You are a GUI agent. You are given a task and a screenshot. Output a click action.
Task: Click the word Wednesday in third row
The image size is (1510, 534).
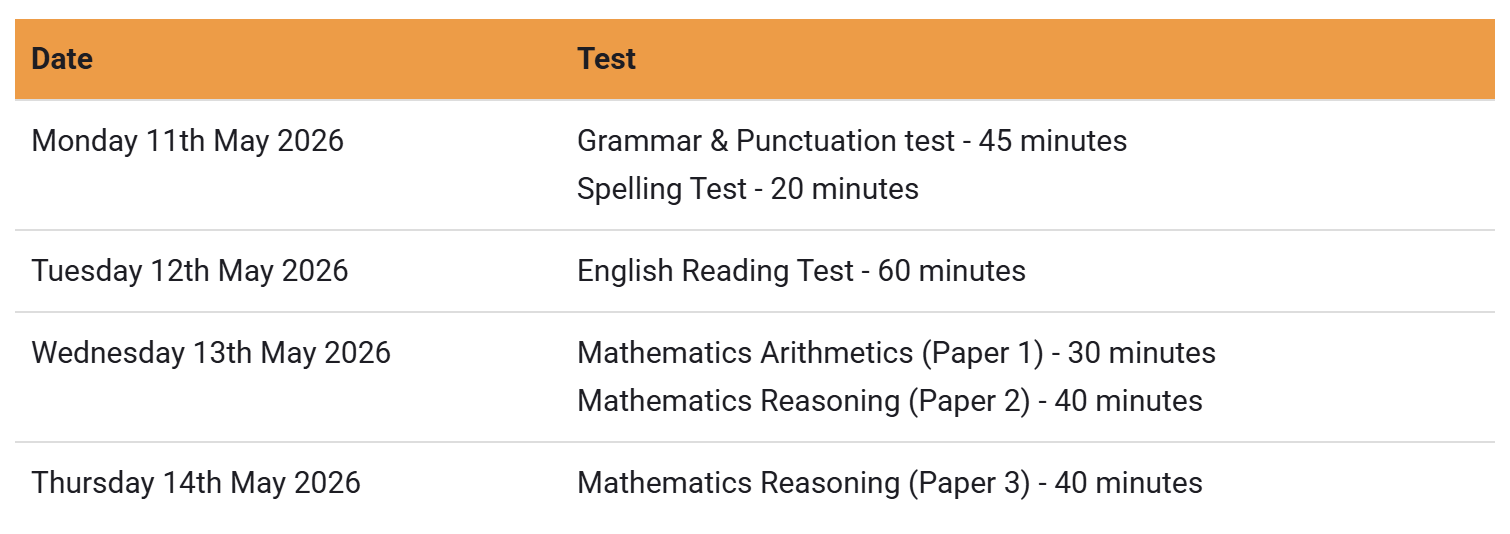coord(108,353)
